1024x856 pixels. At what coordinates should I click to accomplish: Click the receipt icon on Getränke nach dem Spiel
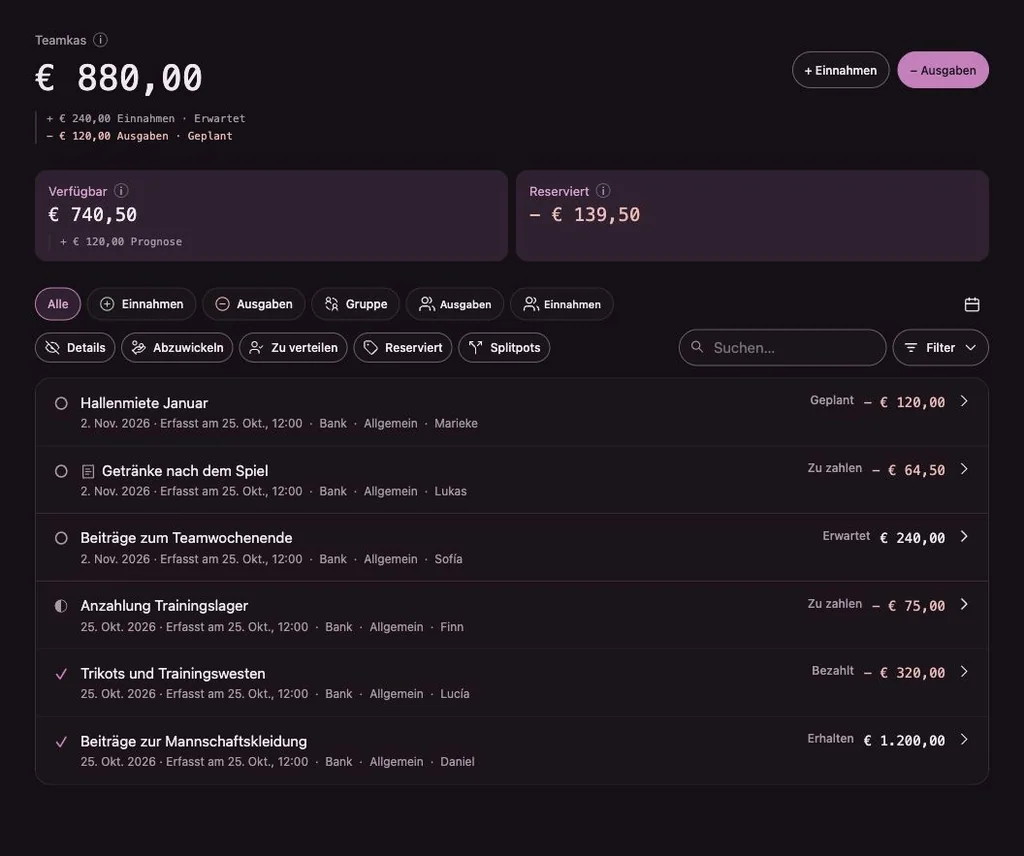(x=88, y=471)
